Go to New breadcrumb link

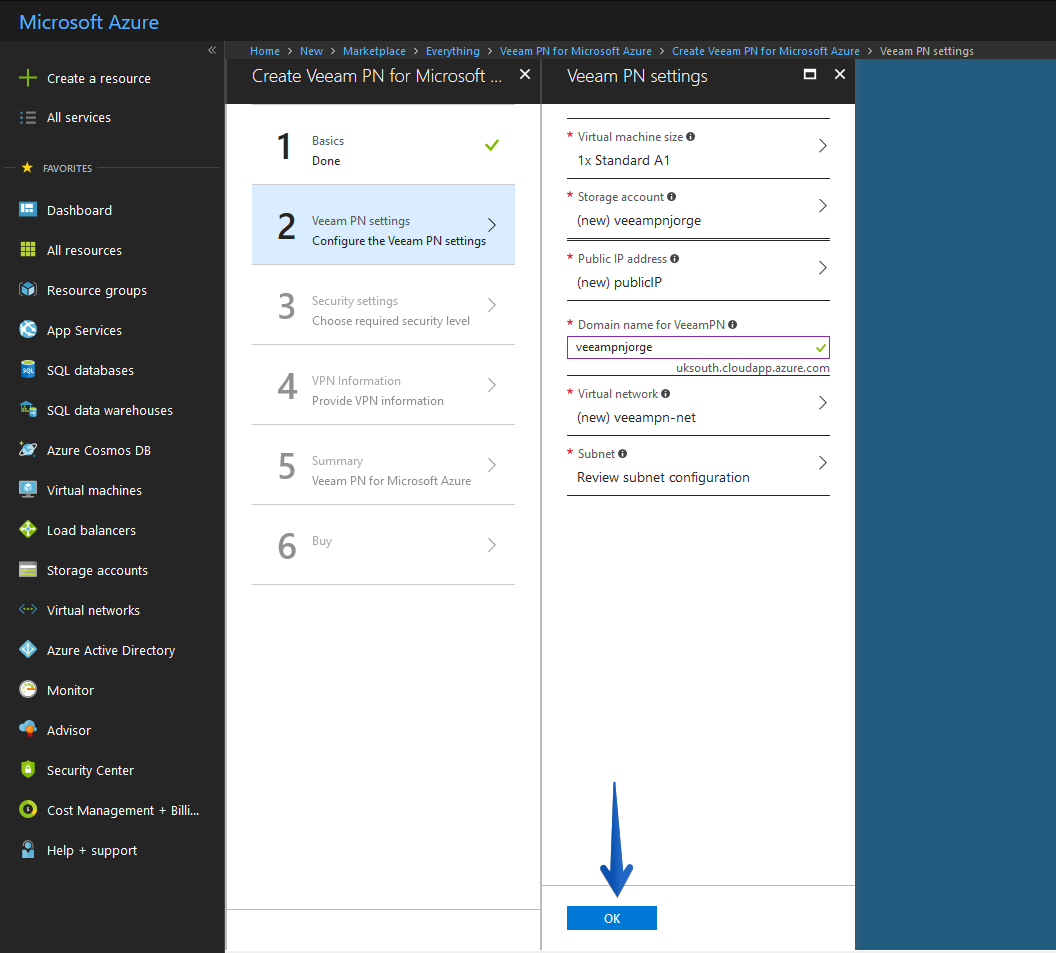click(311, 51)
